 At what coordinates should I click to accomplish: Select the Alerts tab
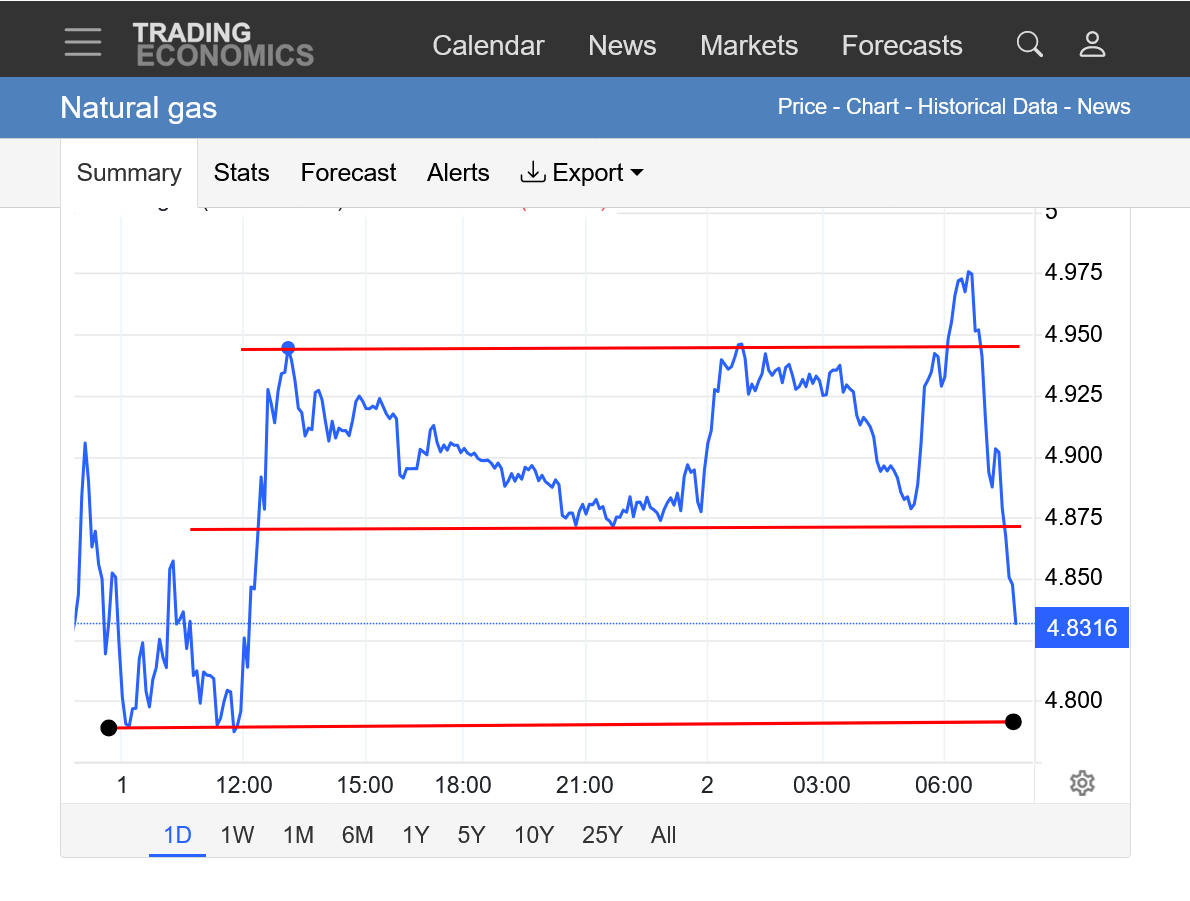point(458,173)
